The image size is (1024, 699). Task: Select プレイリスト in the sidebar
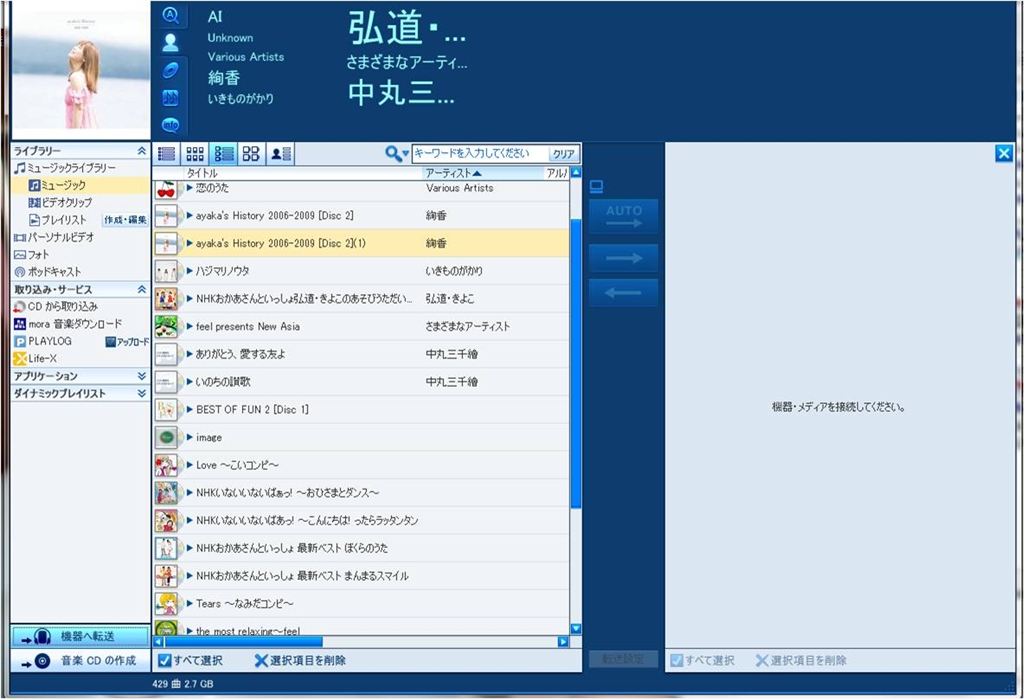pyautogui.click(x=57, y=220)
